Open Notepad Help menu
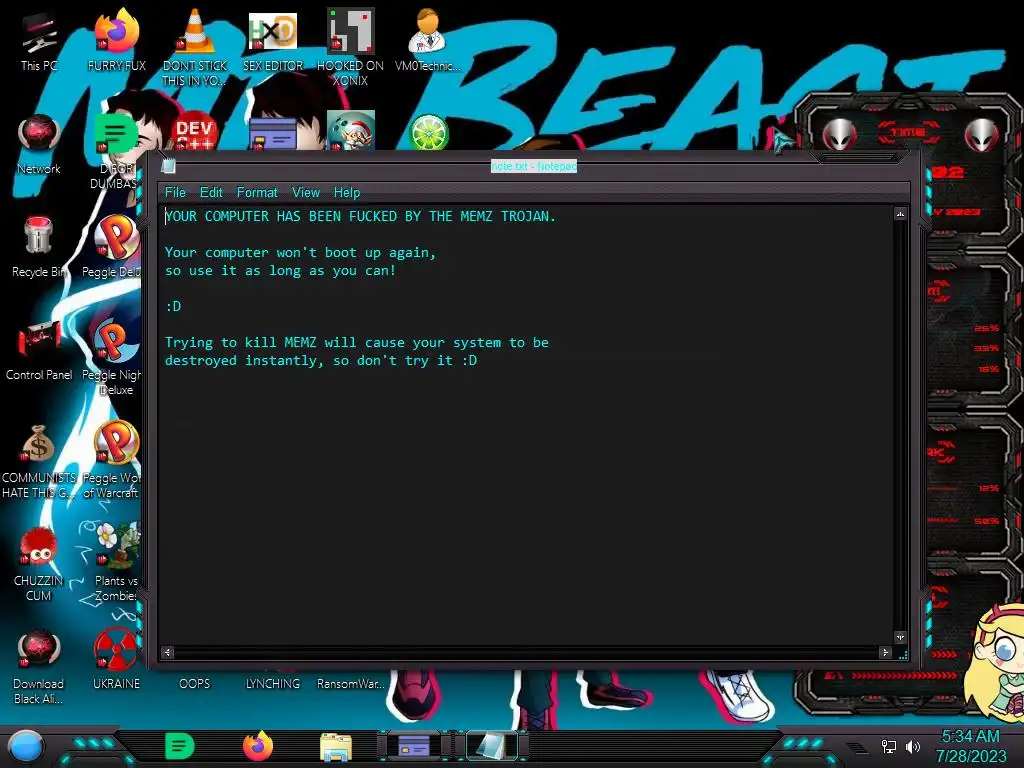Image resolution: width=1024 pixels, height=768 pixels. [347, 193]
